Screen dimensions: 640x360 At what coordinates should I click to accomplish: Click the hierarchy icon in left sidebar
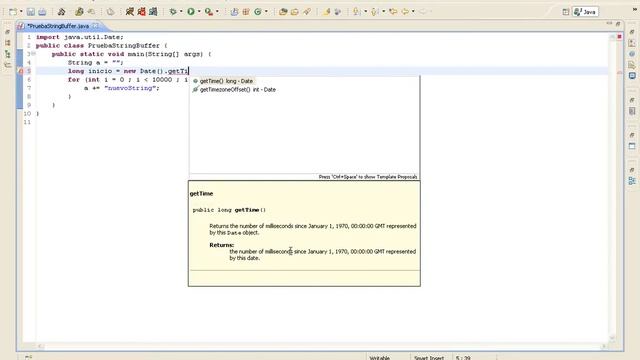point(7,54)
